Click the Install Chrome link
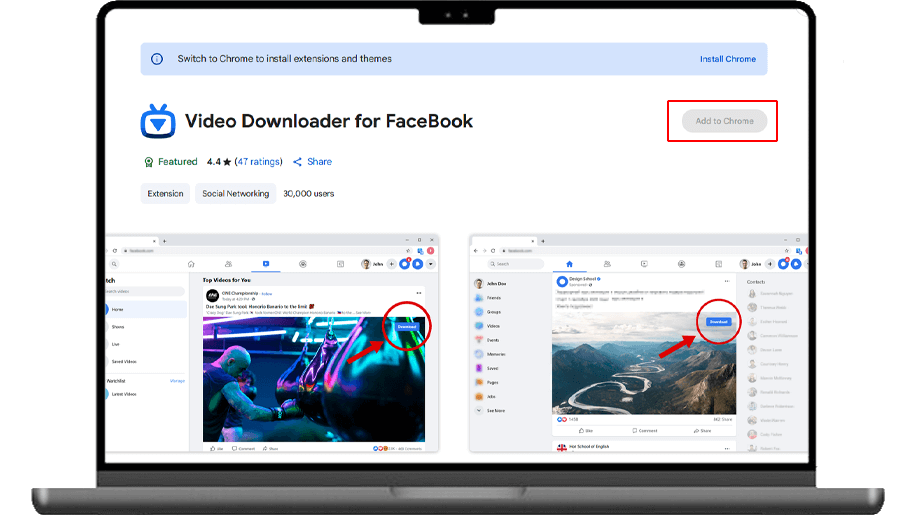Screen dimensions: 900x515 click(727, 59)
